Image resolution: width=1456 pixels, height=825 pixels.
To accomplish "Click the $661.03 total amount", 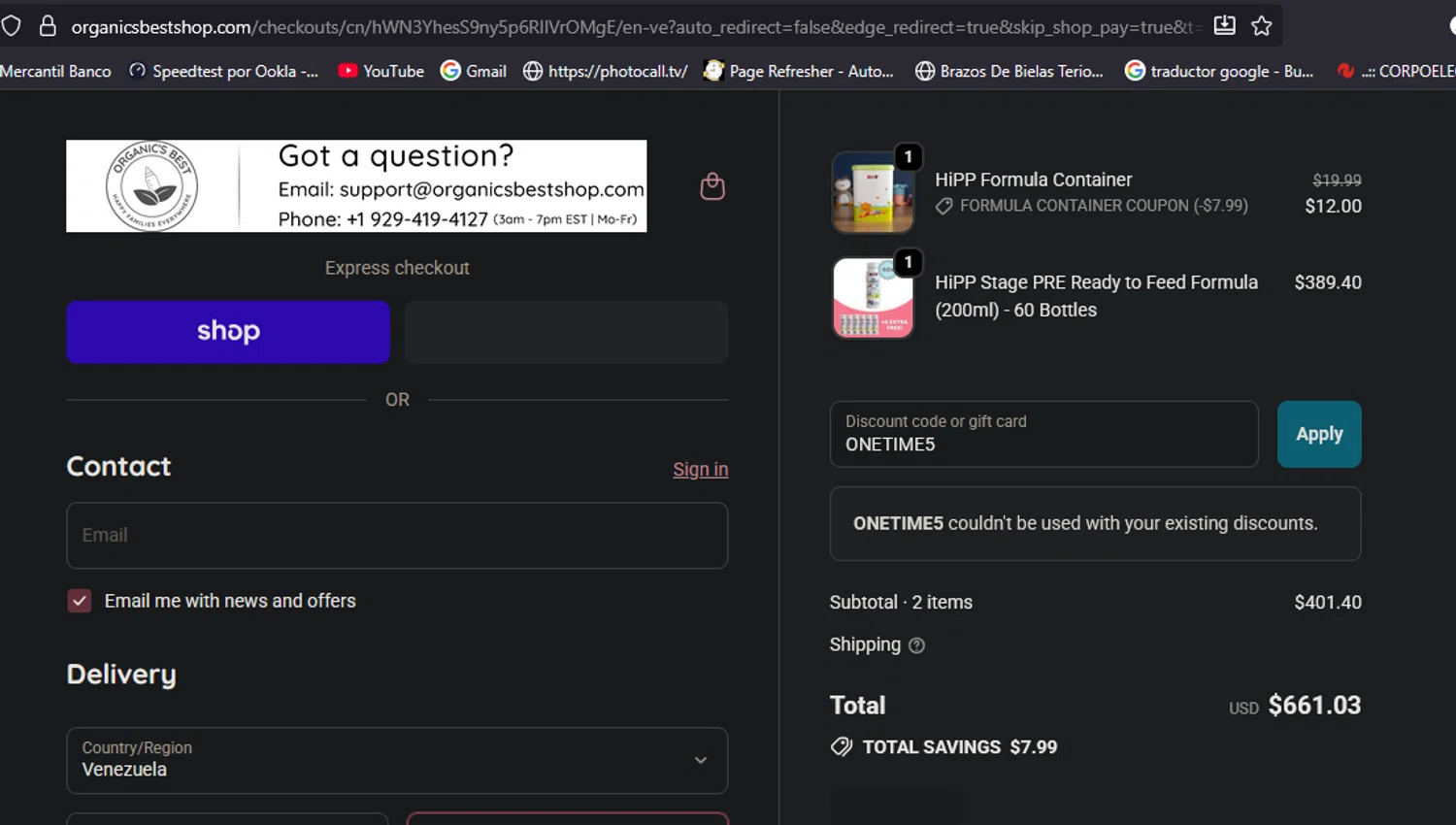I will click(x=1314, y=705).
